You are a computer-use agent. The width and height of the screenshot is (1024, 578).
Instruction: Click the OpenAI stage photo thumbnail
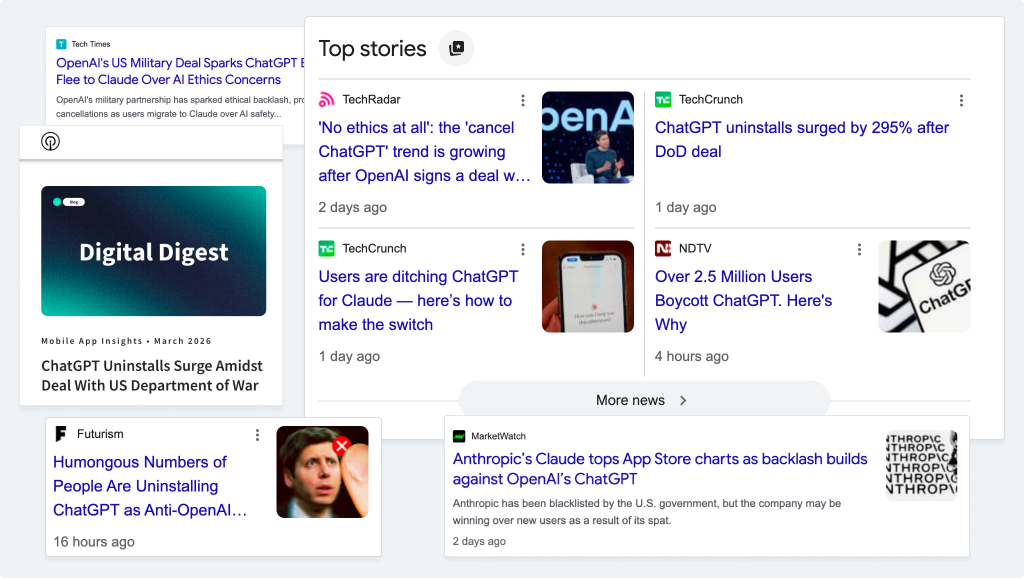coord(588,137)
